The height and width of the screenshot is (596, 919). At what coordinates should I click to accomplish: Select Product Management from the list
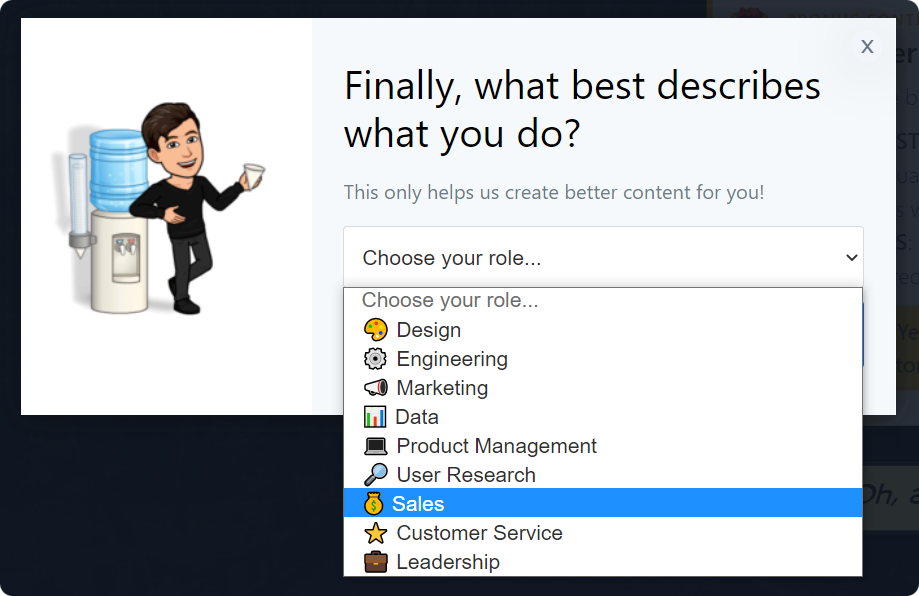pyautogui.click(x=603, y=446)
